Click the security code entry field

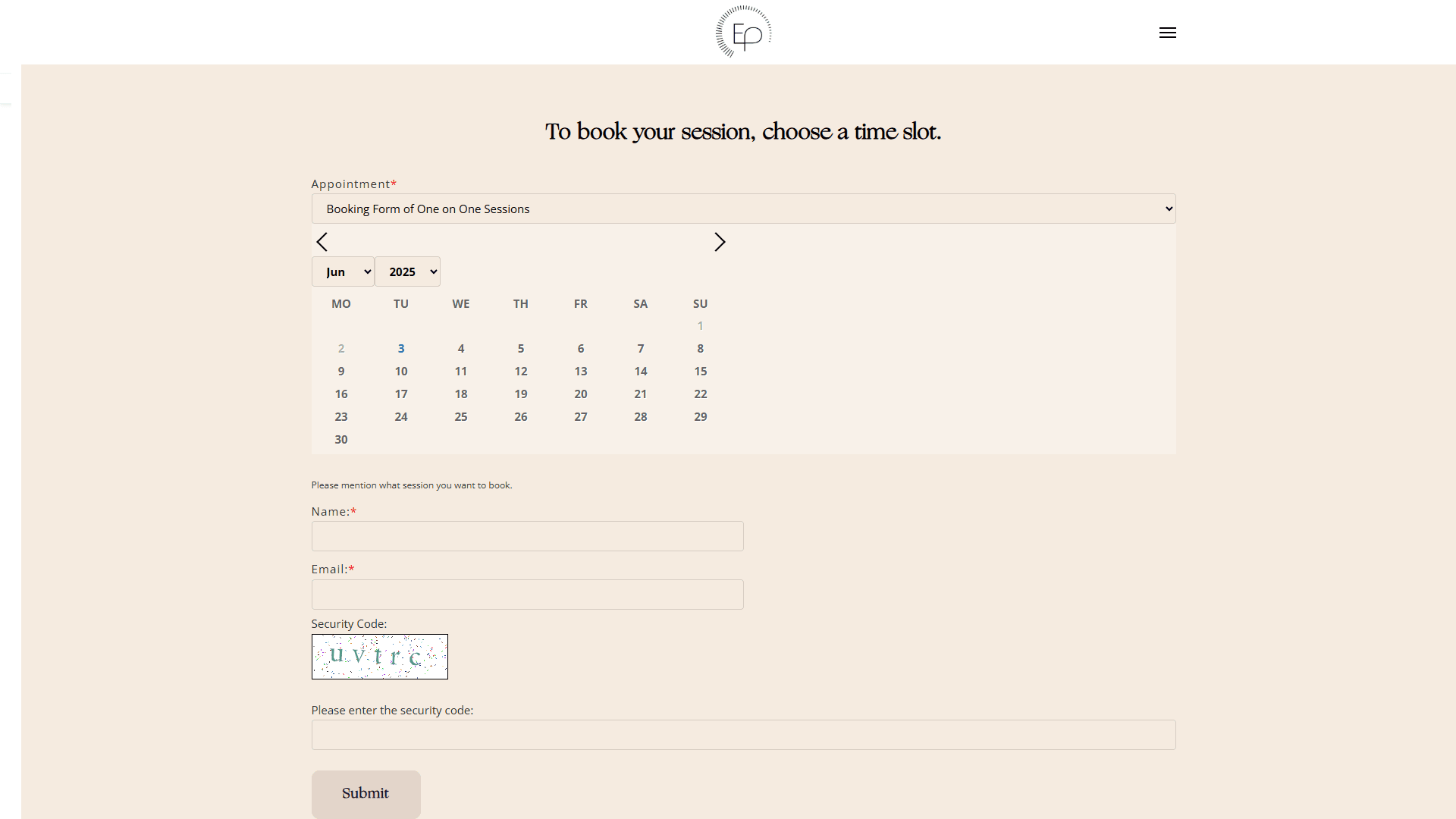[743, 735]
